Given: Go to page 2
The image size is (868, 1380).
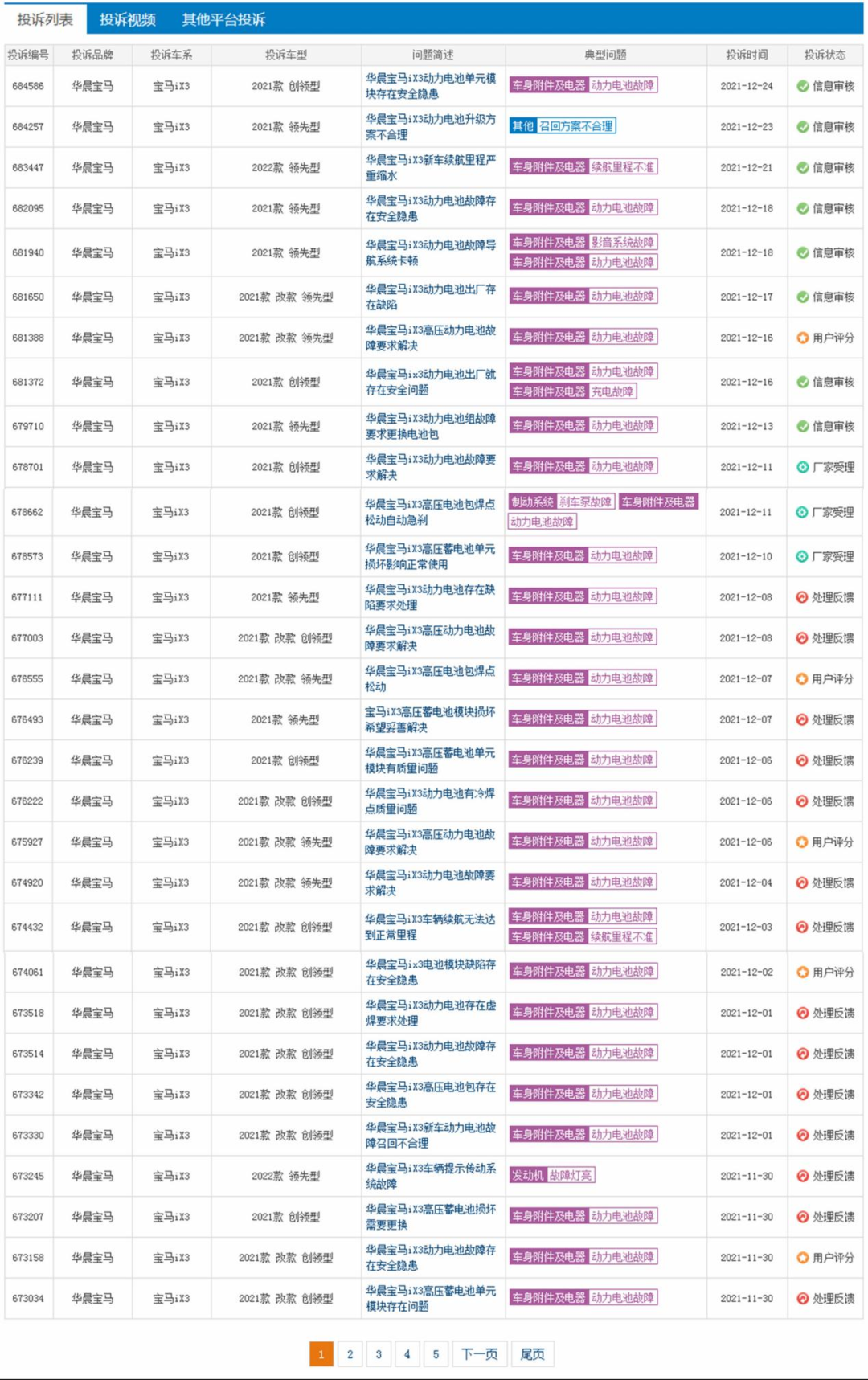Looking at the screenshot, I should pos(350,1354).
